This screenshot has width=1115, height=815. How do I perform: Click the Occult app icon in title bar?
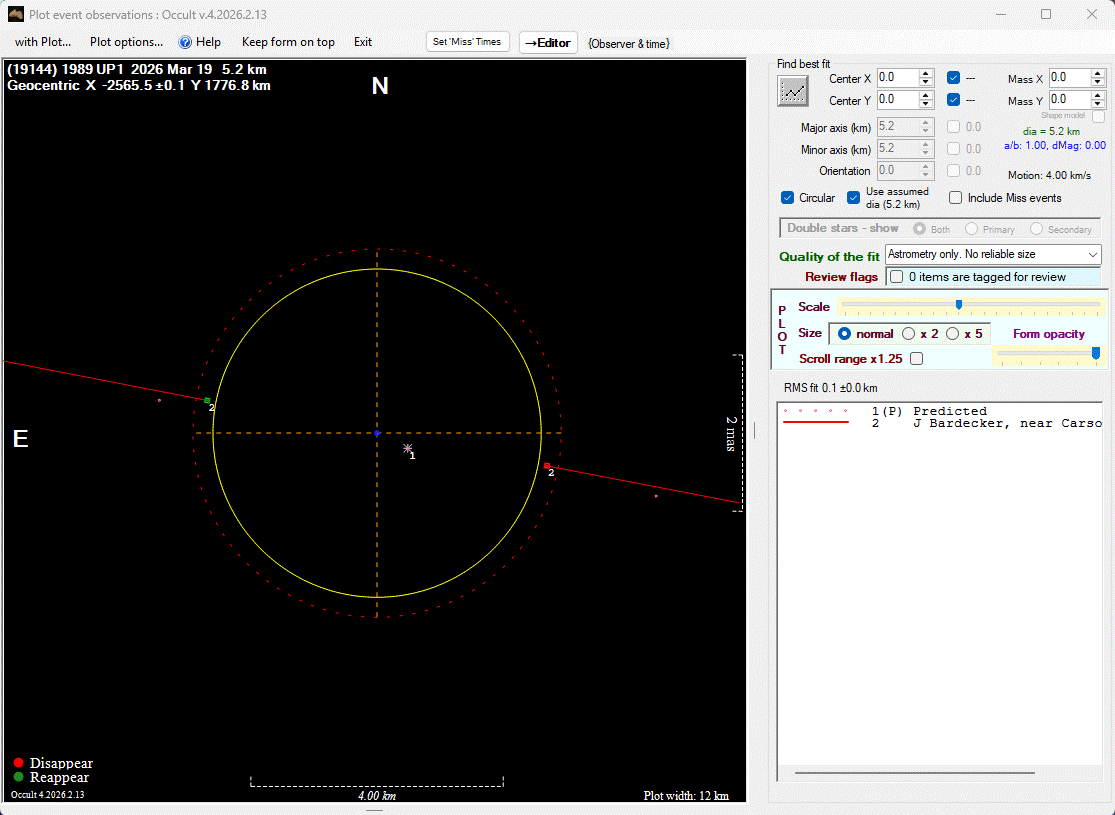pos(15,15)
